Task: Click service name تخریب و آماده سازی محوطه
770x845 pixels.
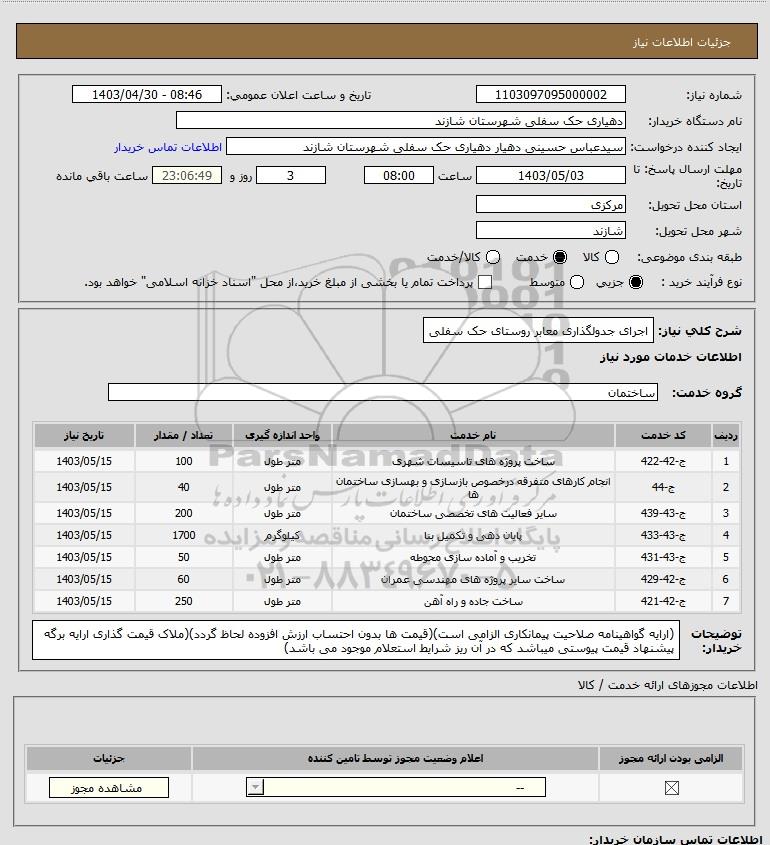Action: point(473,557)
